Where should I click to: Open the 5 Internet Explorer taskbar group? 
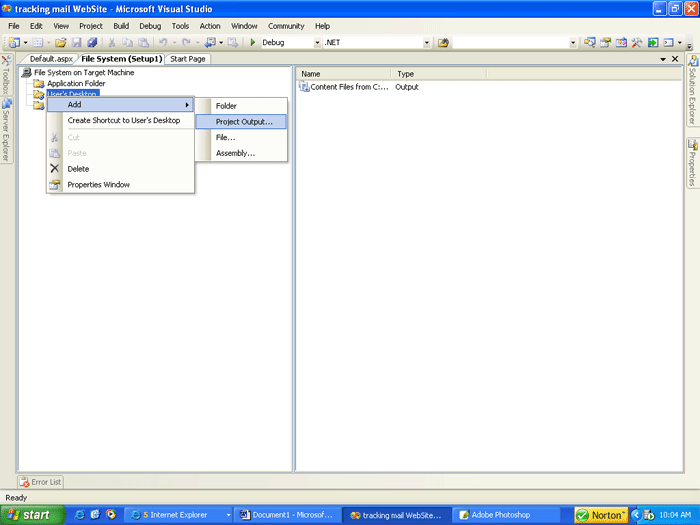177,515
